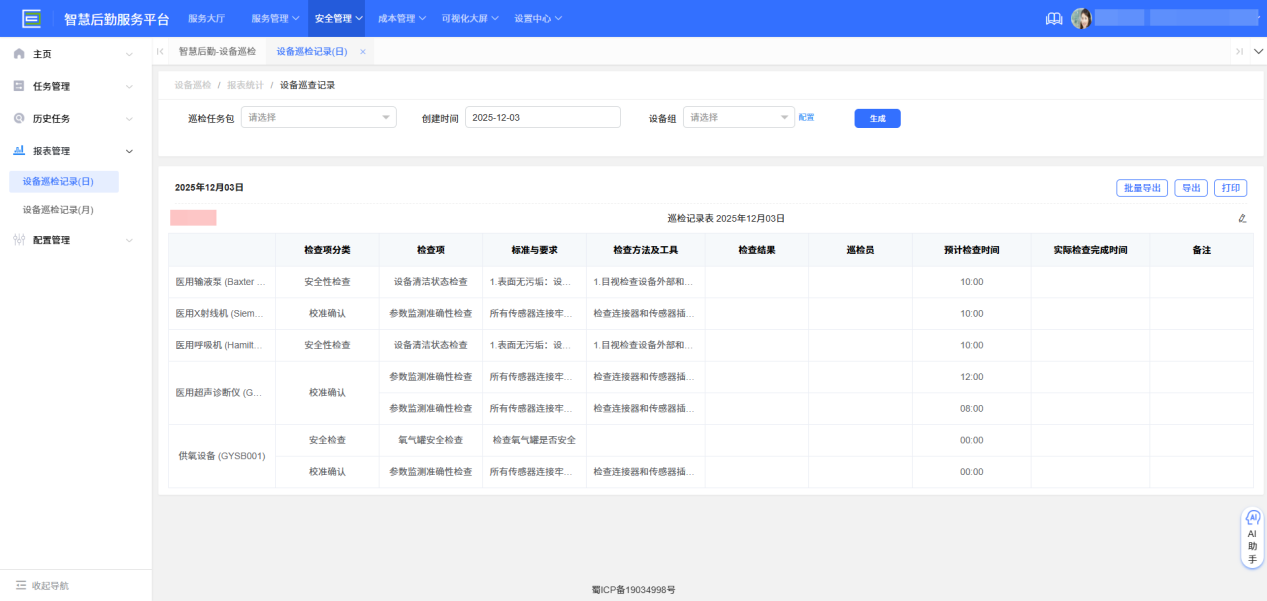
Task: Click the 批量导出 button
Action: (1141, 188)
